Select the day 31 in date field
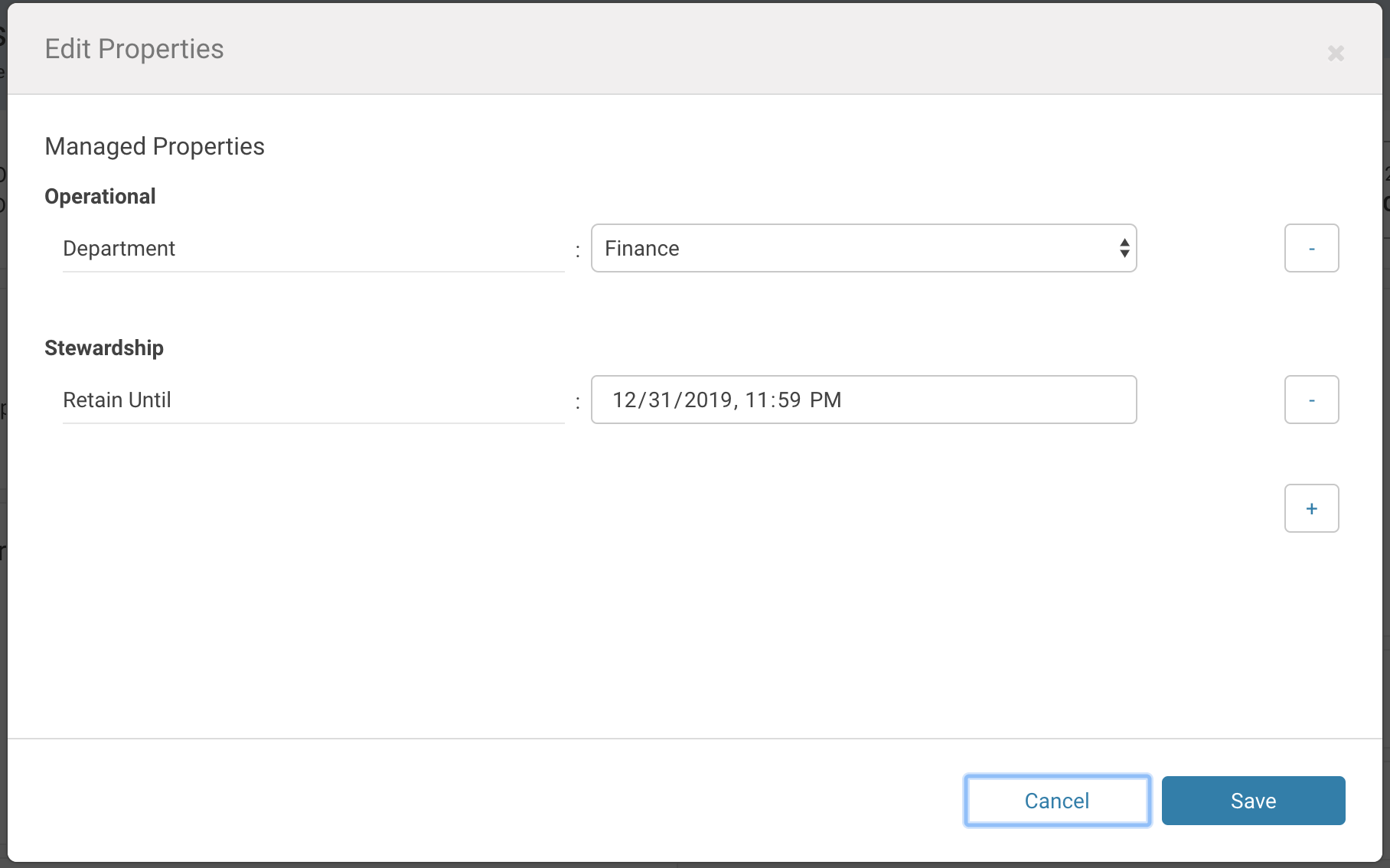 660,400
